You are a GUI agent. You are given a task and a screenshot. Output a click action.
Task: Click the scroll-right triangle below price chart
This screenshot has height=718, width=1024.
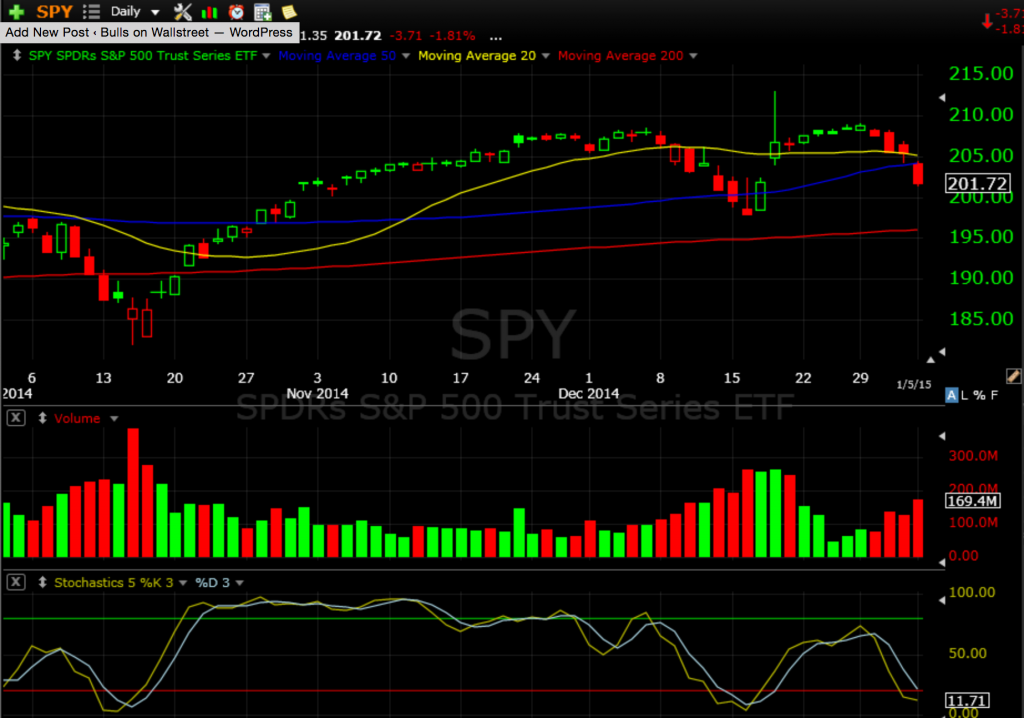931,359
